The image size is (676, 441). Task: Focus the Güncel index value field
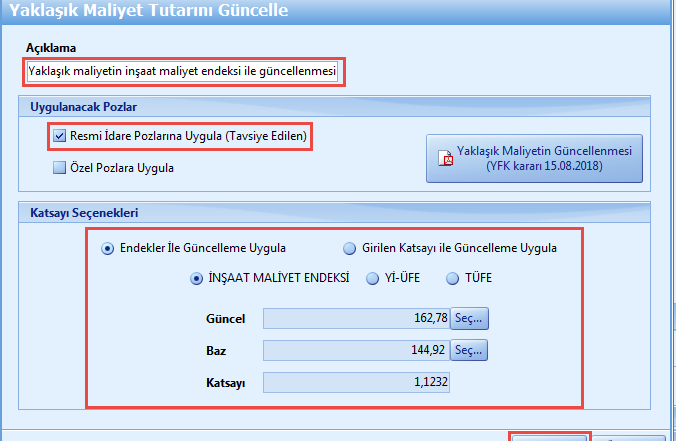click(x=355, y=319)
